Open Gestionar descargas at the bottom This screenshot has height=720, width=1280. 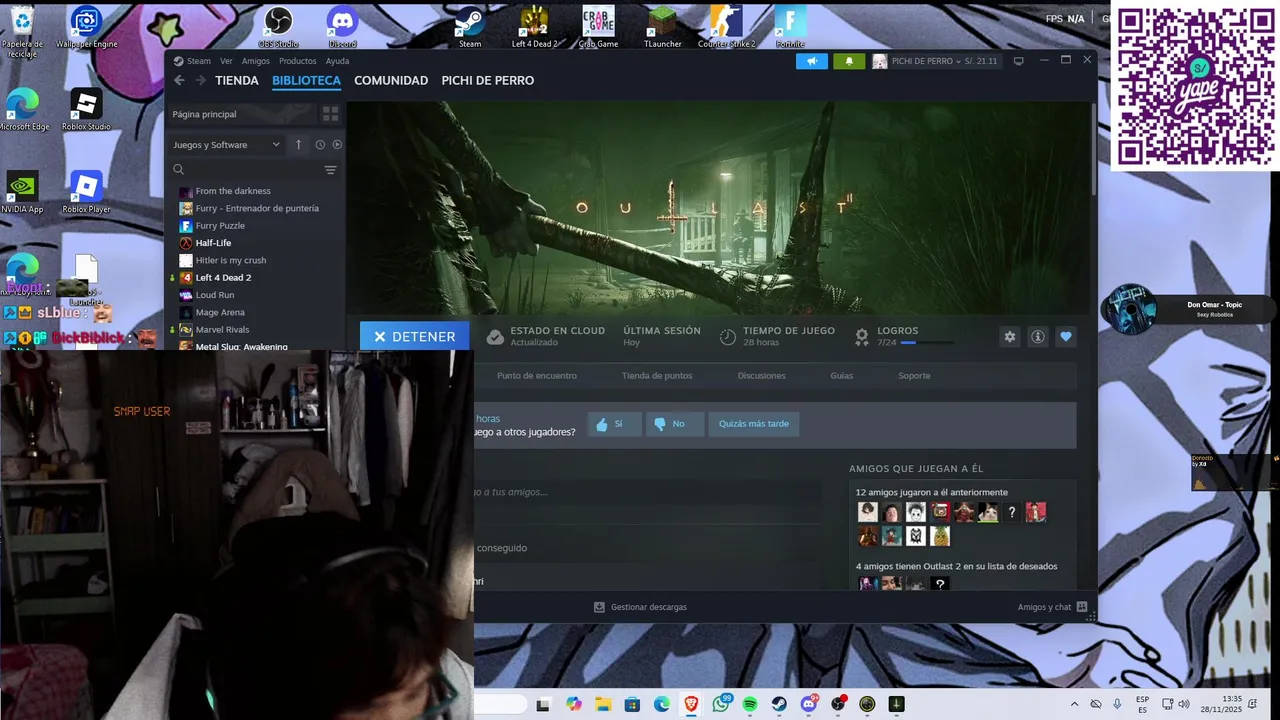coord(640,607)
